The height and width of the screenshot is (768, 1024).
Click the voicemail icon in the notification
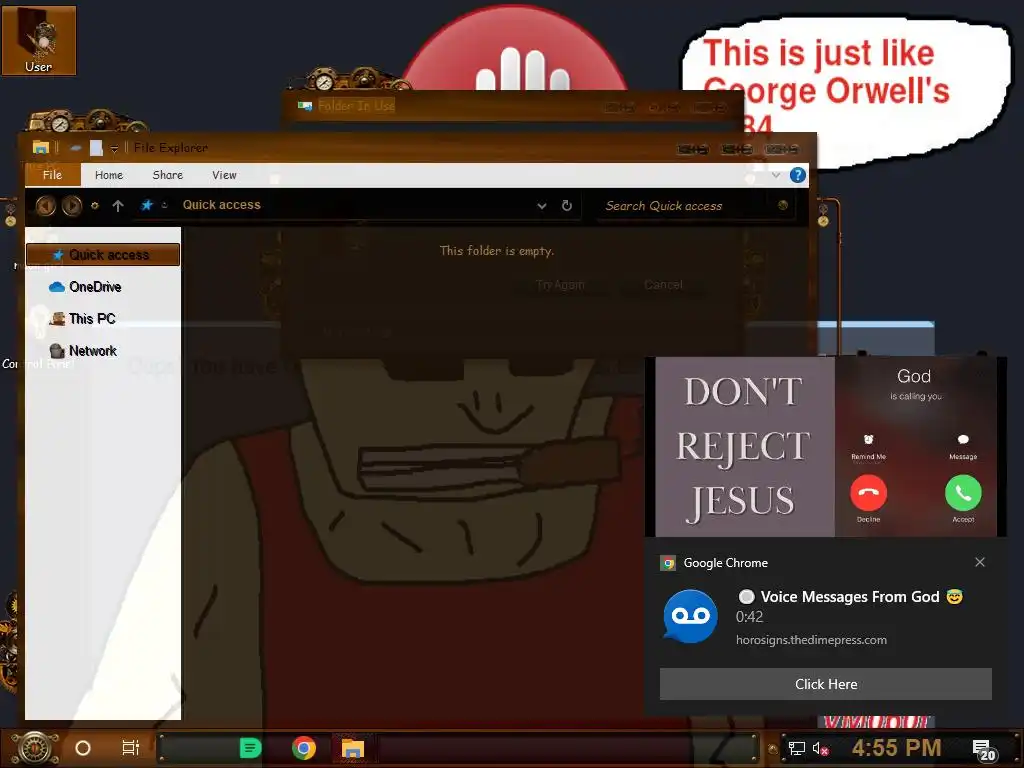(690, 616)
